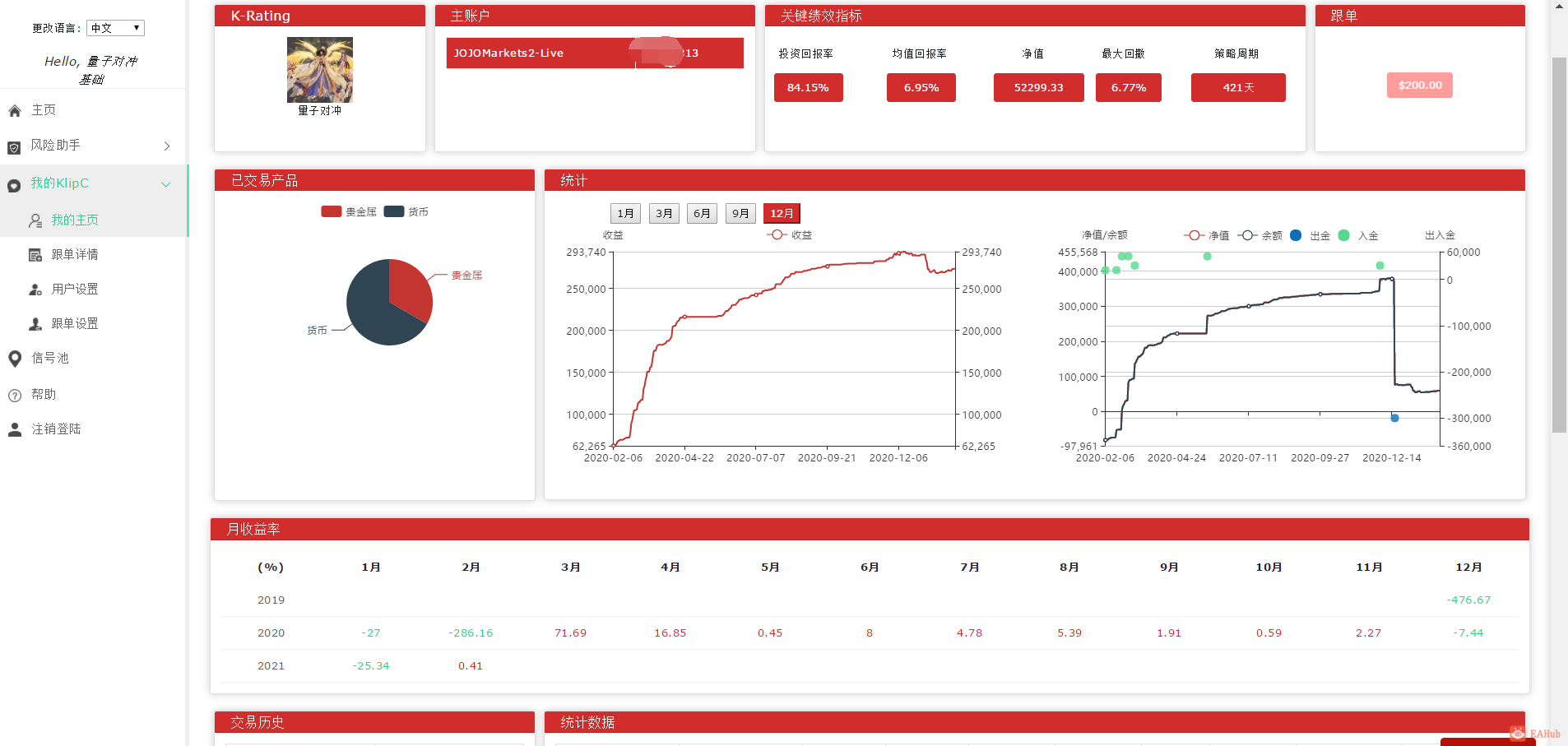Image resolution: width=1568 pixels, height=746 pixels.
Task: Click January 2021 value -25.34
Action: click(371, 666)
